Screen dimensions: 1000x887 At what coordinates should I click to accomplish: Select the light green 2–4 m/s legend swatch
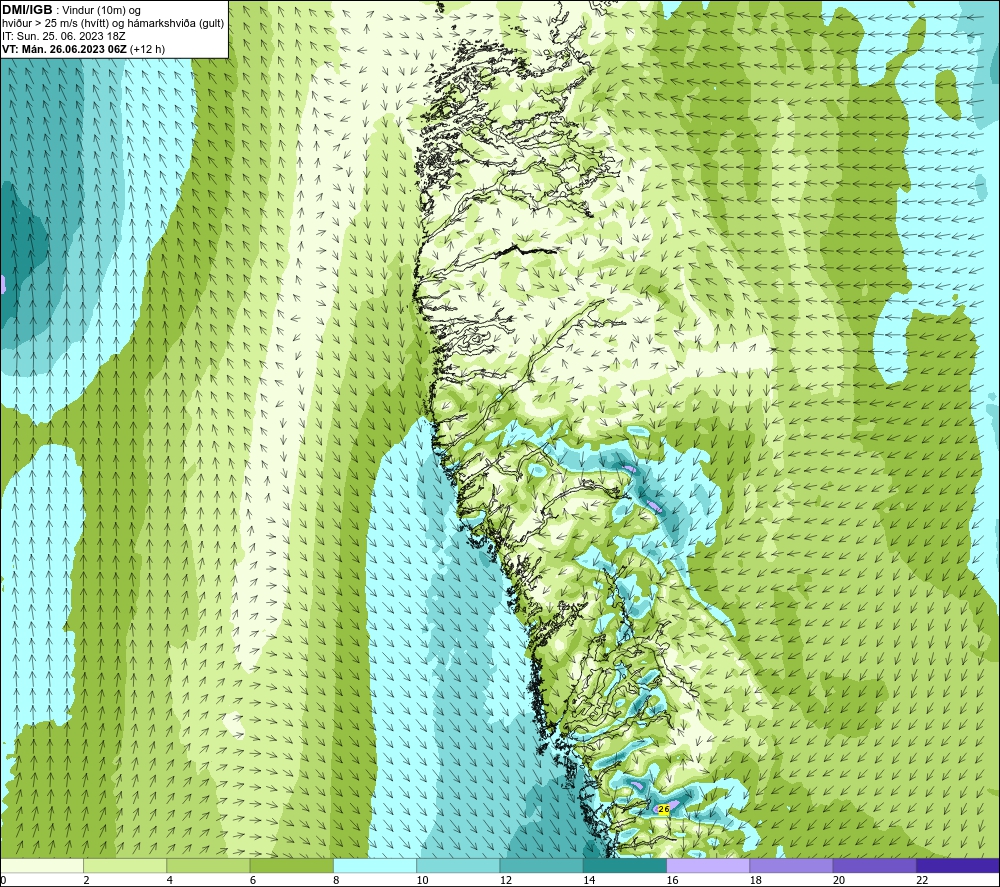coord(125,865)
